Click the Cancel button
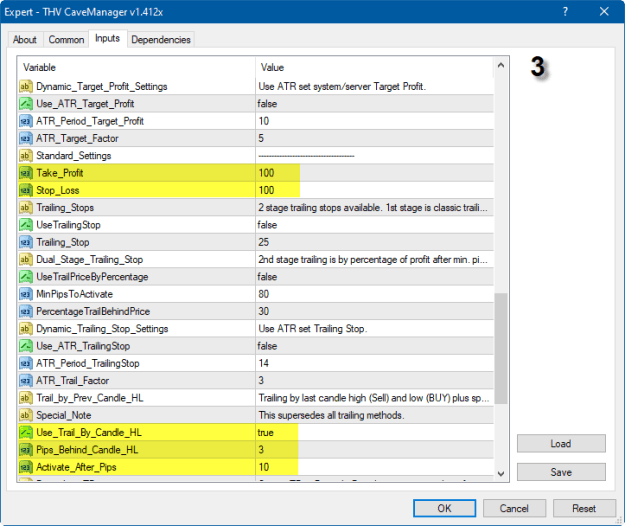 pos(514,508)
